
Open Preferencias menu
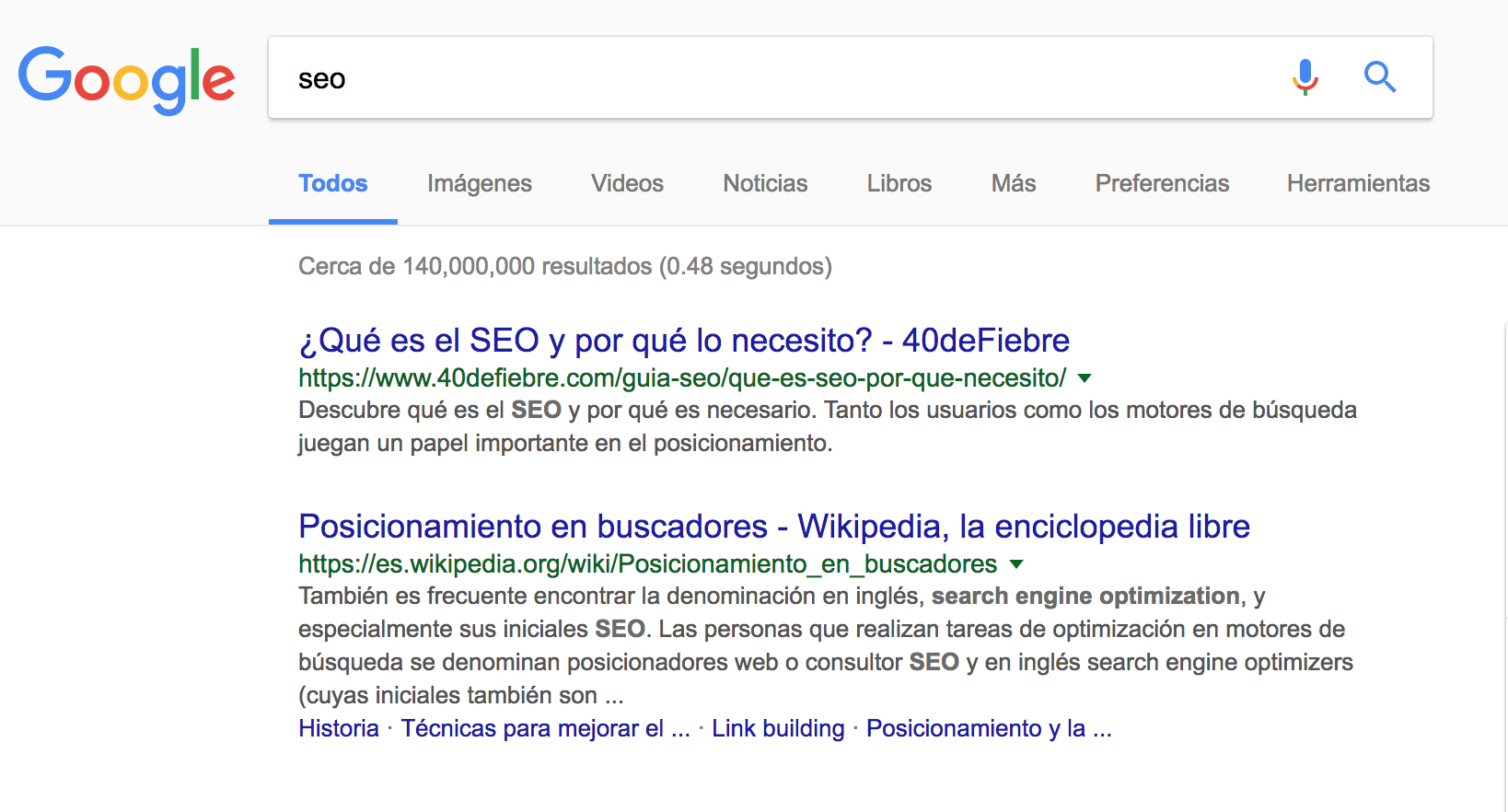(1162, 183)
